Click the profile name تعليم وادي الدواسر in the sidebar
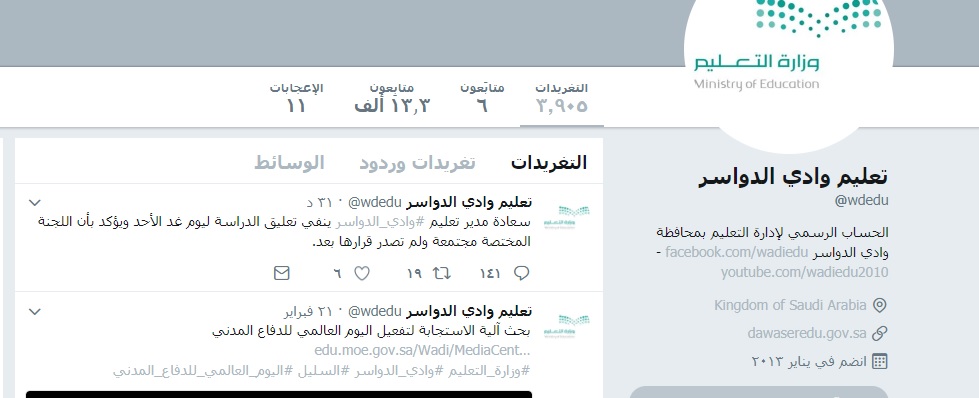 point(793,177)
